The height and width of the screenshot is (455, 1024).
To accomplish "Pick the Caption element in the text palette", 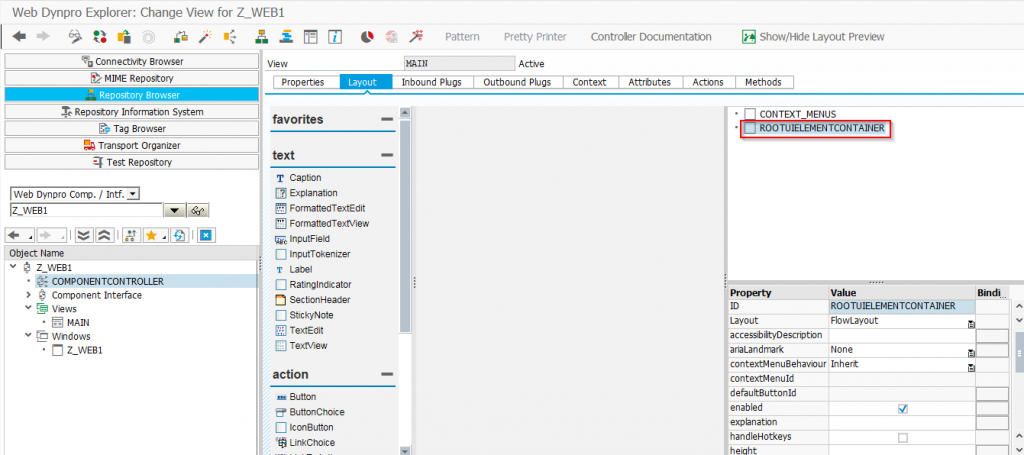I will pos(305,178).
